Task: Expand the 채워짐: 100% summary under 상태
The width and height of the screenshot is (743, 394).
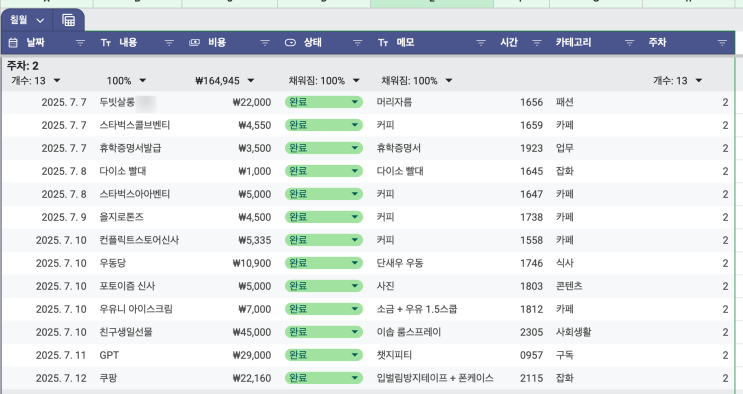Action: 356,81
